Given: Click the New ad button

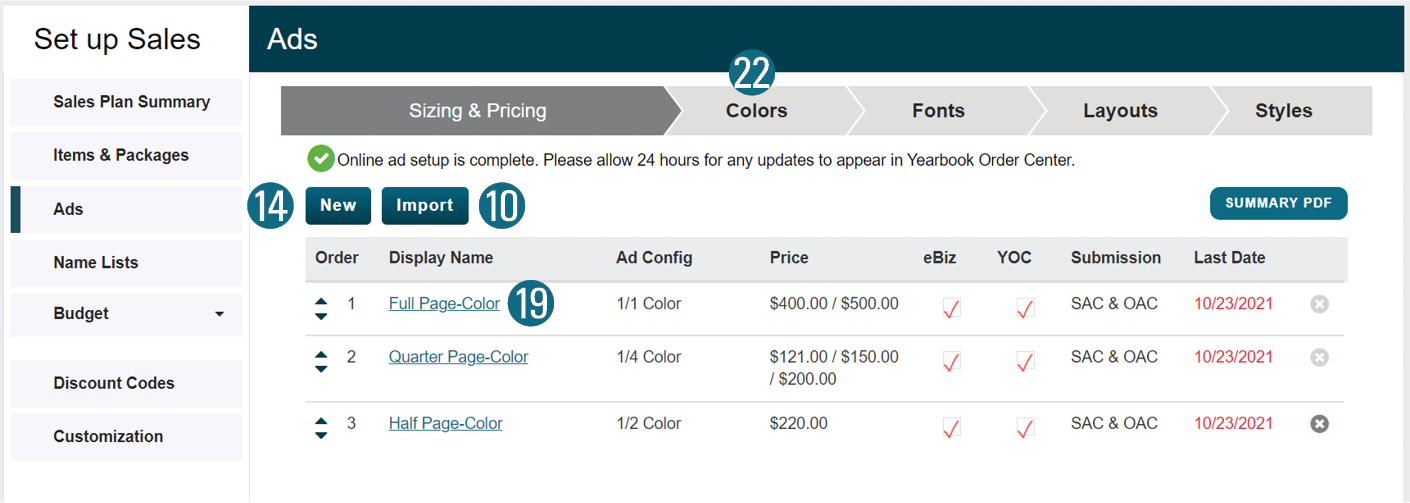Looking at the screenshot, I should pyautogui.click(x=338, y=205).
